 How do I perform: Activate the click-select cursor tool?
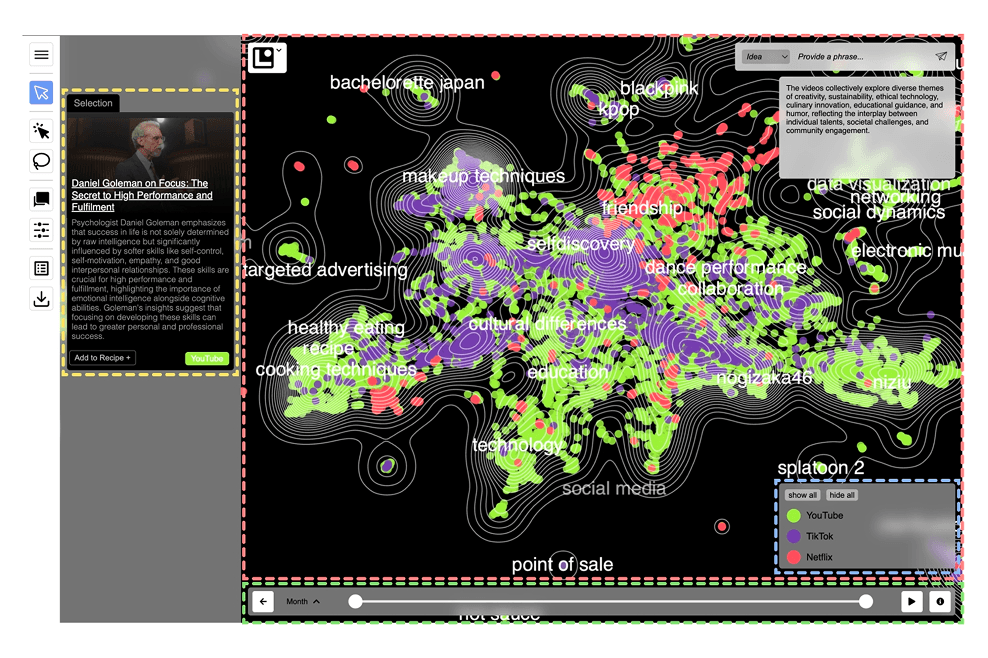tap(42, 131)
